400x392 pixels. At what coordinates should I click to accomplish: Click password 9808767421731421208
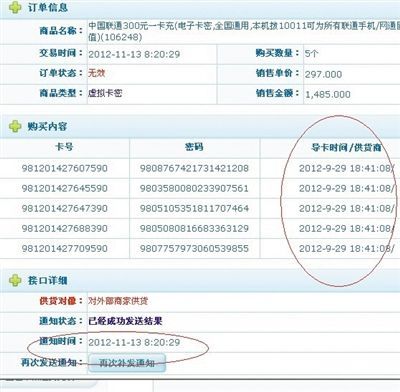click(x=194, y=168)
